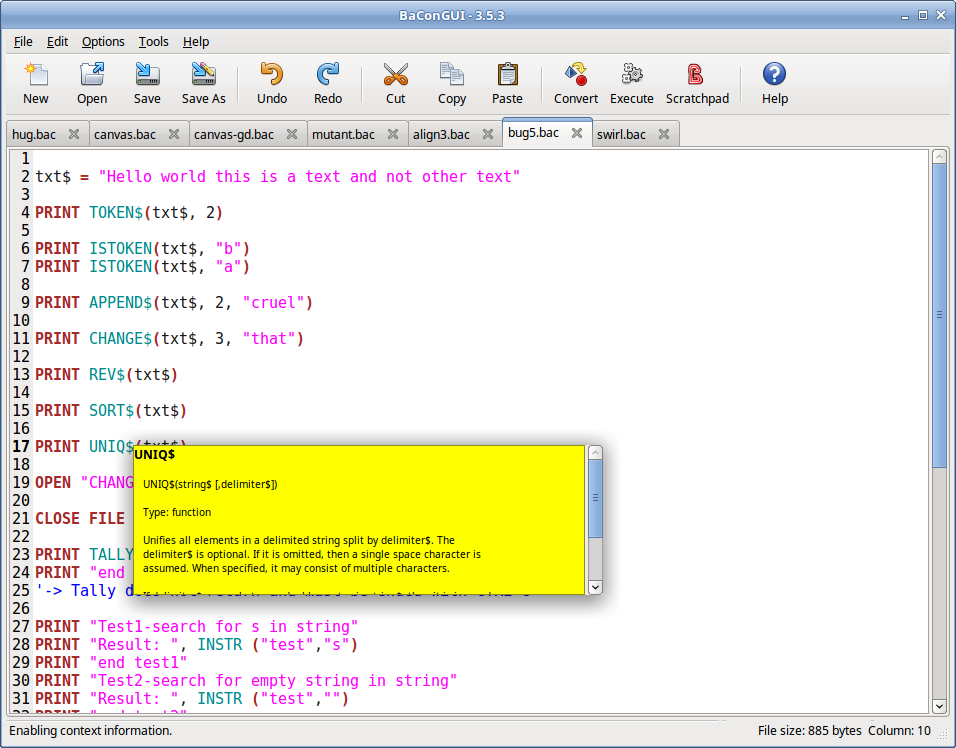The image size is (956, 748).
Task: Close the canvas.bac tab
Action: (x=174, y=134)
